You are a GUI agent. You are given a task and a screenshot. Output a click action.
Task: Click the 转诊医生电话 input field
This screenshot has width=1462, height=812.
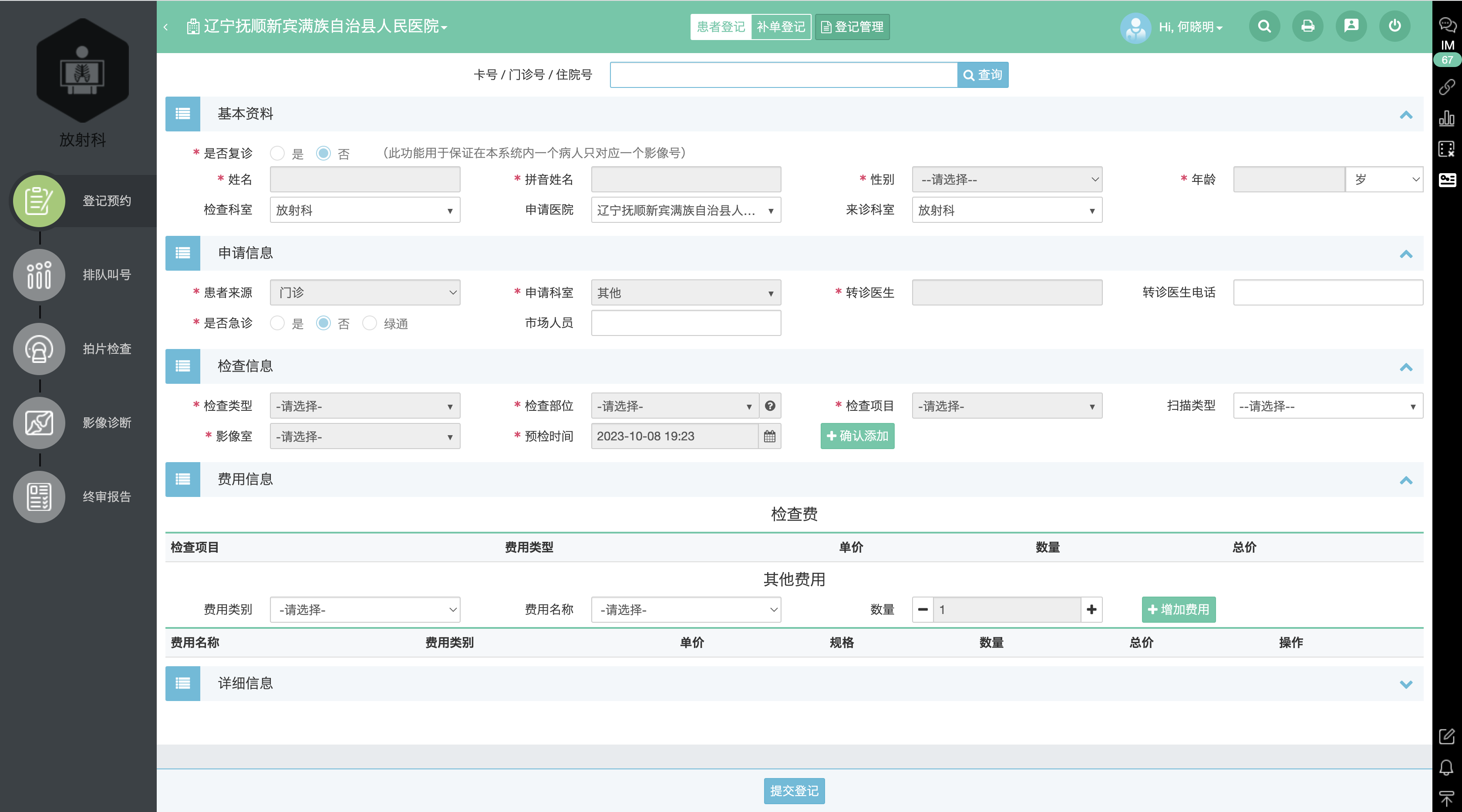point(1328,292)
